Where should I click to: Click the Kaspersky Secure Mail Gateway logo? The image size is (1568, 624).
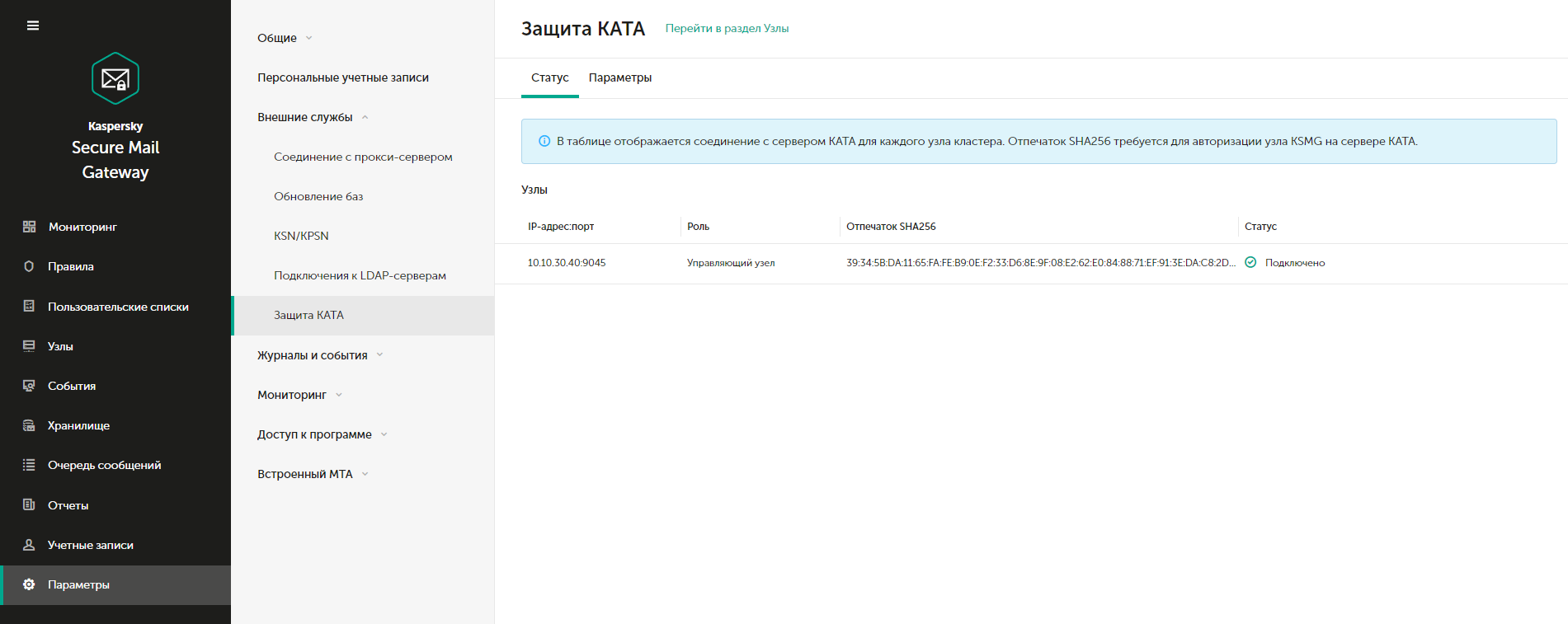click(115, 78)
